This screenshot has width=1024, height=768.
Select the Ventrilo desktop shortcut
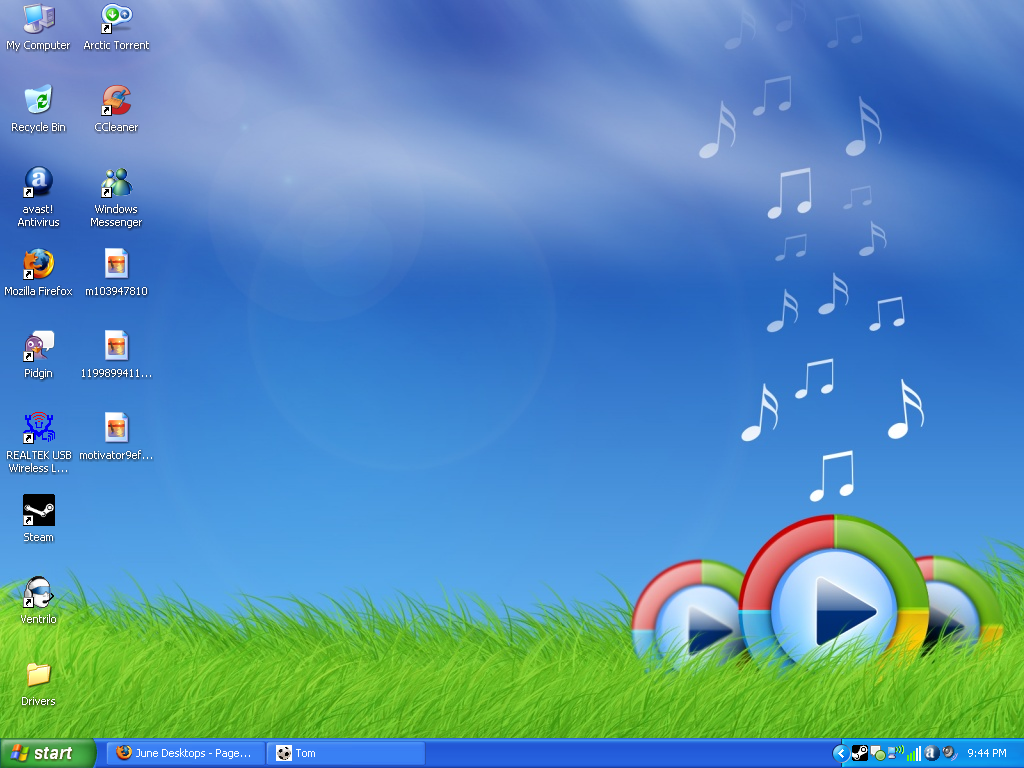click(x=38, y=601)
